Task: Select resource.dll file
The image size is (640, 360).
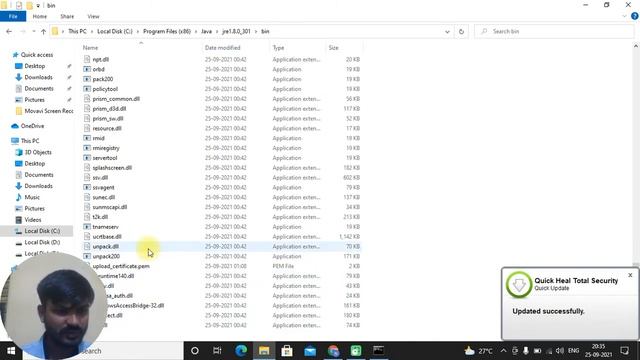Action: tap(107, 128)
